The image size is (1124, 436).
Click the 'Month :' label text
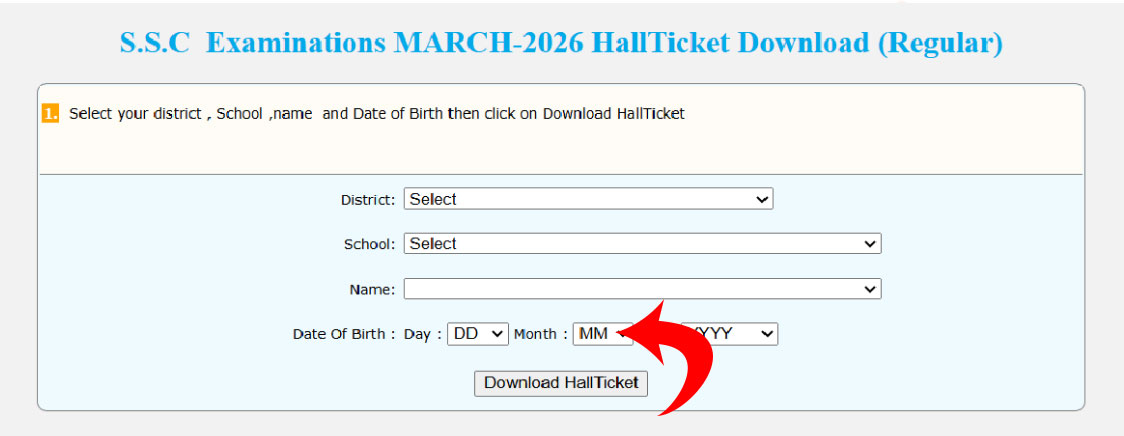(540, 335)
